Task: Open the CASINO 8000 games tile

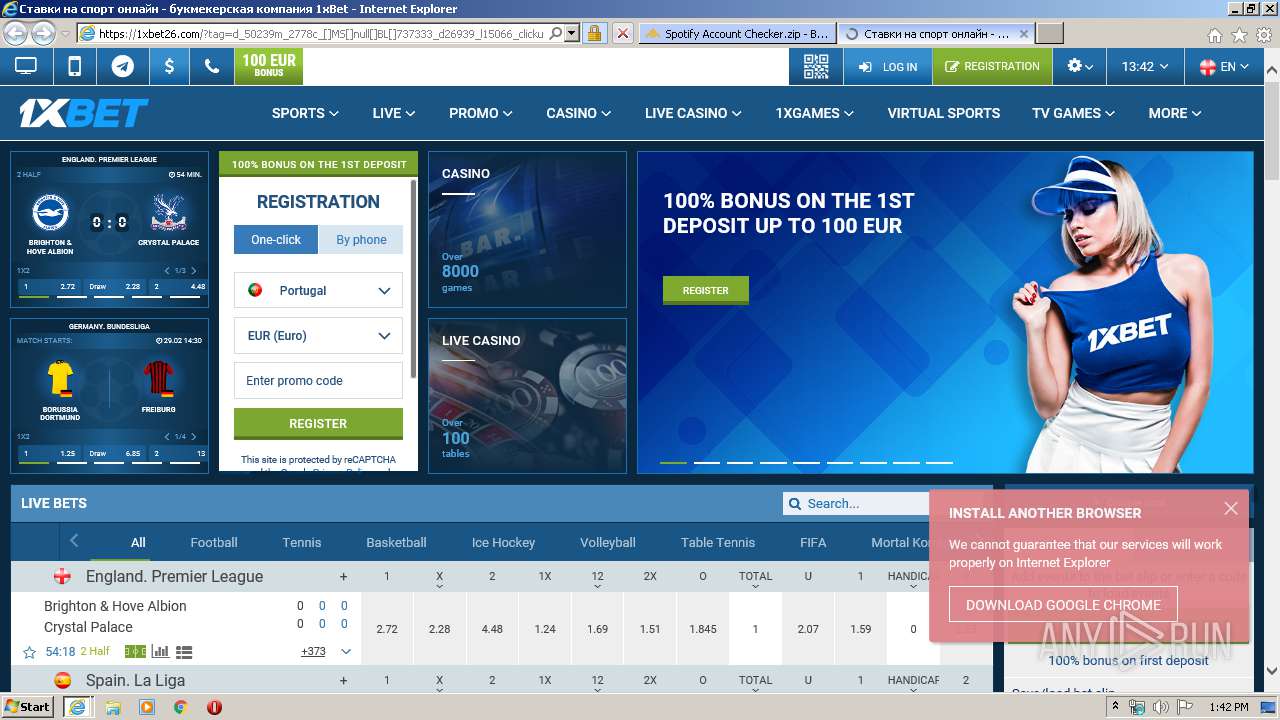Action: click(x=527, y=230)
